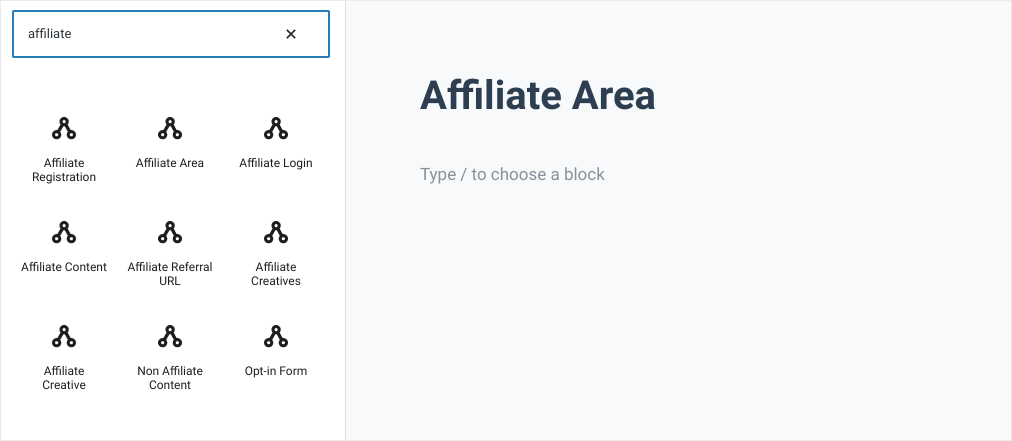
Task: Insert the Affiliate Referral URL block icon
Action: [170, 232]
